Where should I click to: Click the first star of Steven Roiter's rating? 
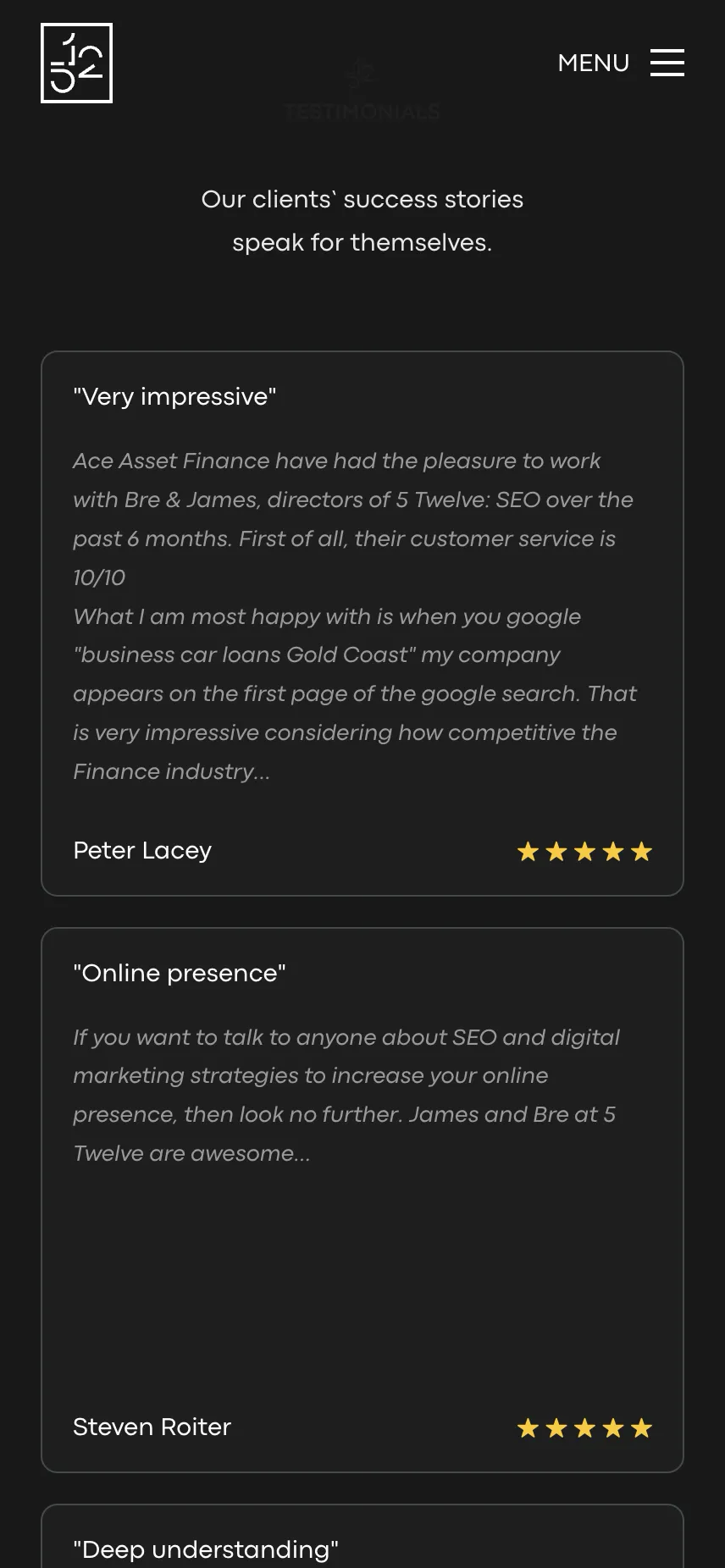coord(528,1428)
